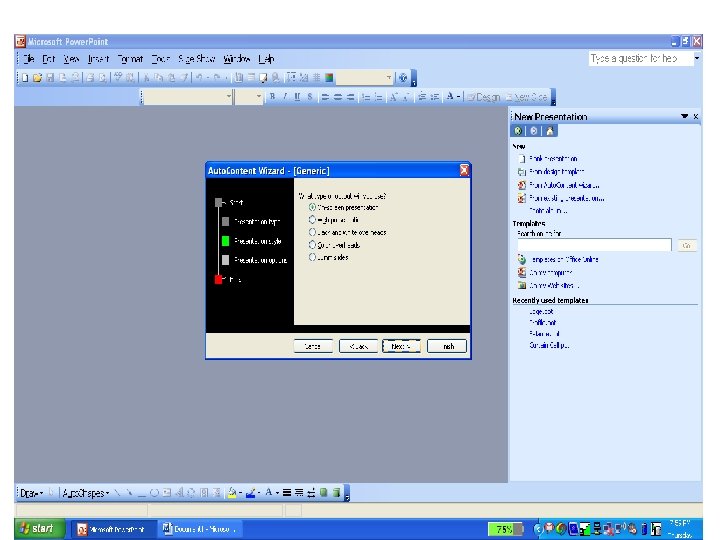This screenshot has width=720, height=540.
Task: Click the Line Style icon on drawing toolbar
Action: pyautogui.click(x=287, y=493)
